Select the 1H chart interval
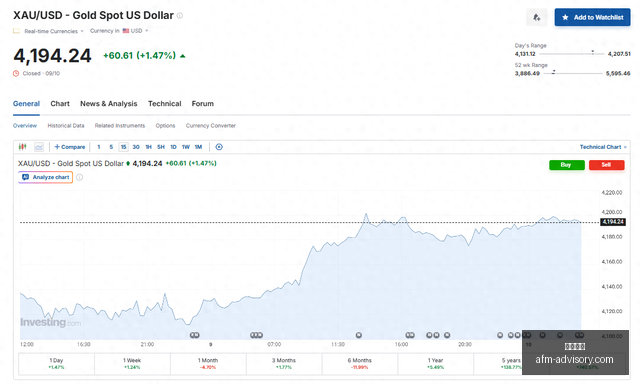640x386 pixels. [149, 147]
